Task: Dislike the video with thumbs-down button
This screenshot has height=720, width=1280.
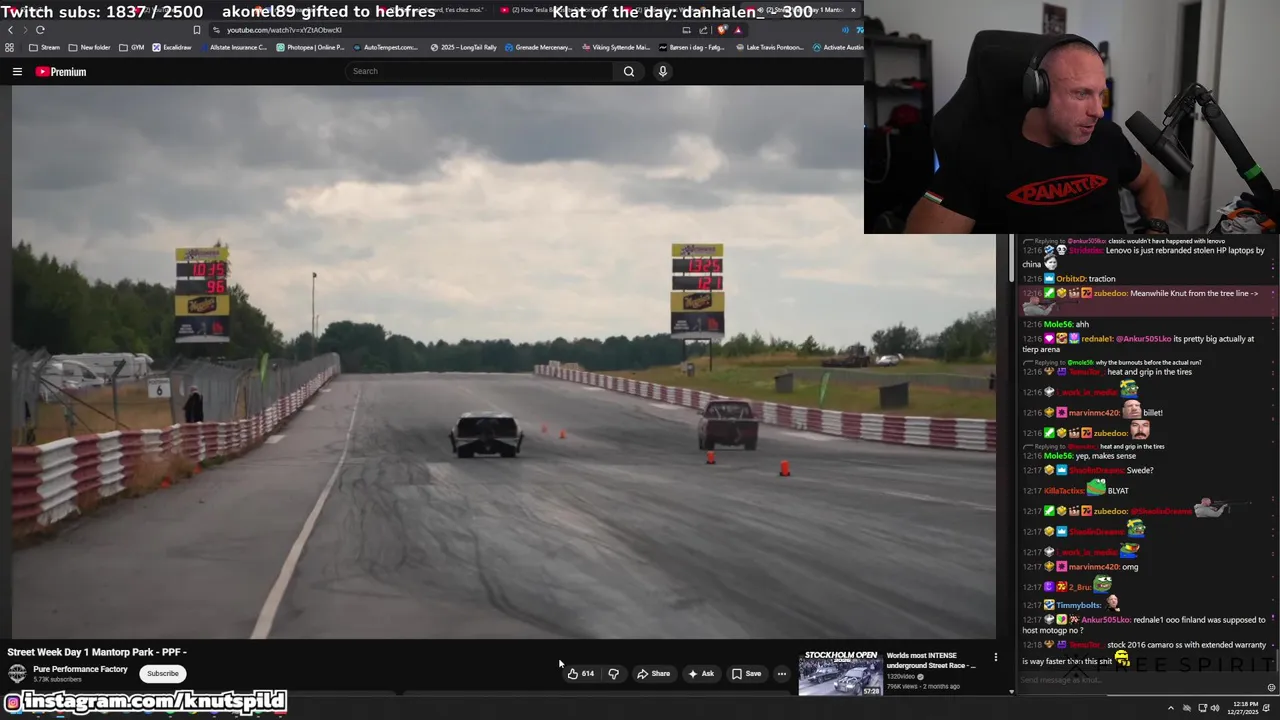Action: [613, 674]
